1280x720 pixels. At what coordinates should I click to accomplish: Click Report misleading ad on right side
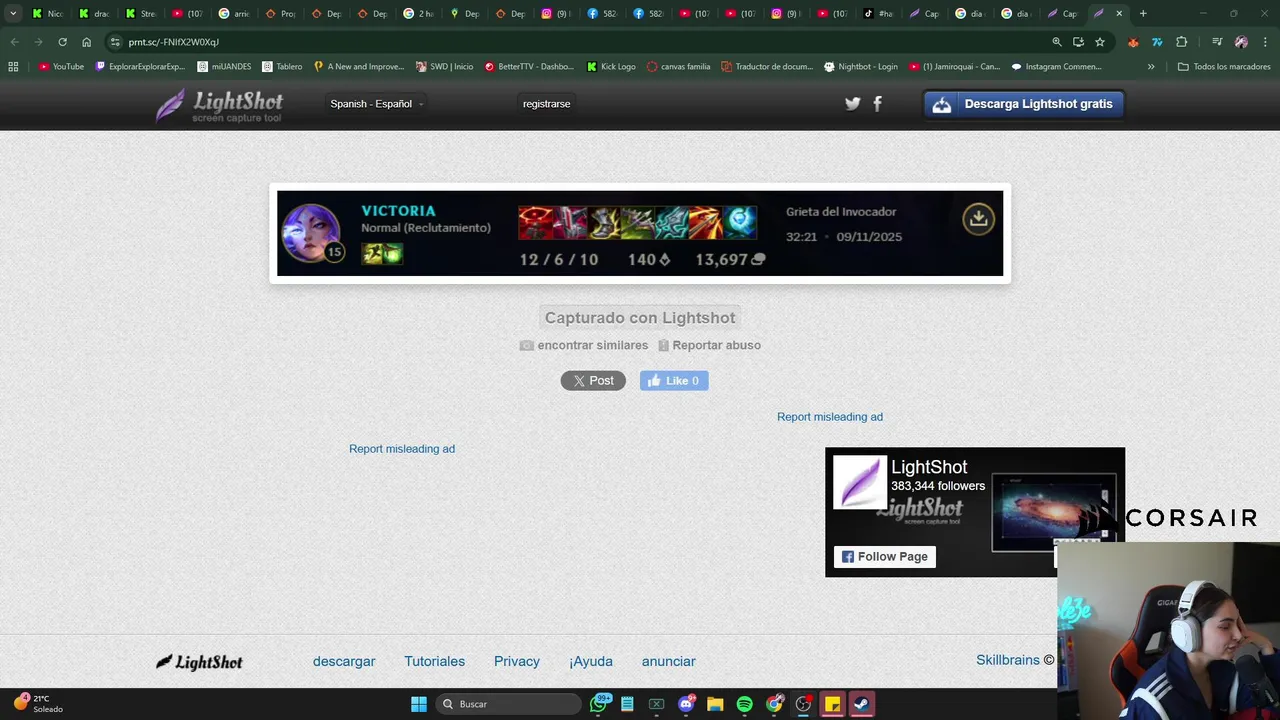pos(830,417)
